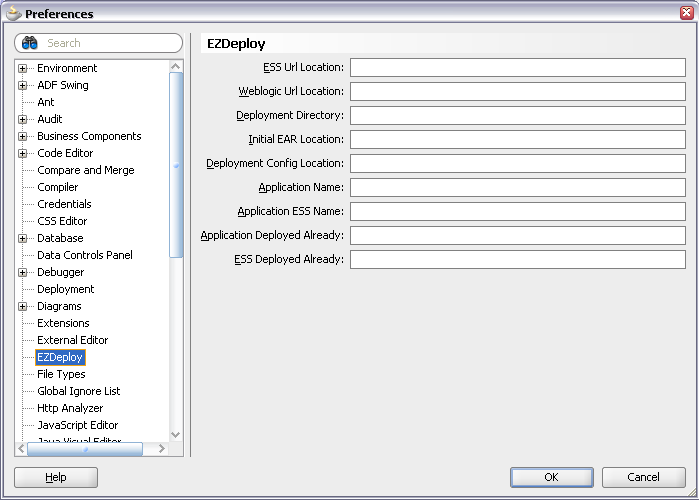
Task: Expand the Code Editor node
Action: point(23,153)
